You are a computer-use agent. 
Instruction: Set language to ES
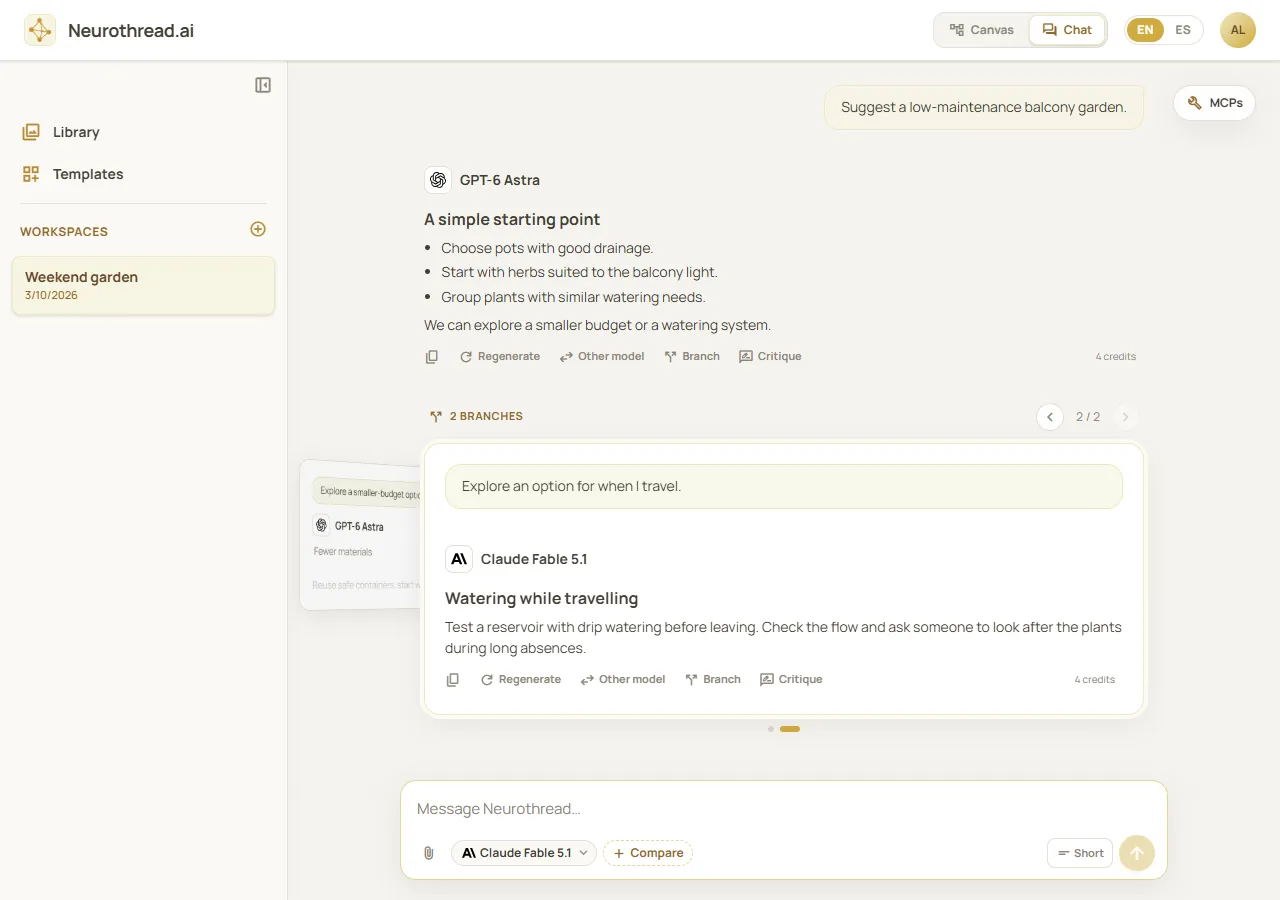click(x=1183, y=30)
